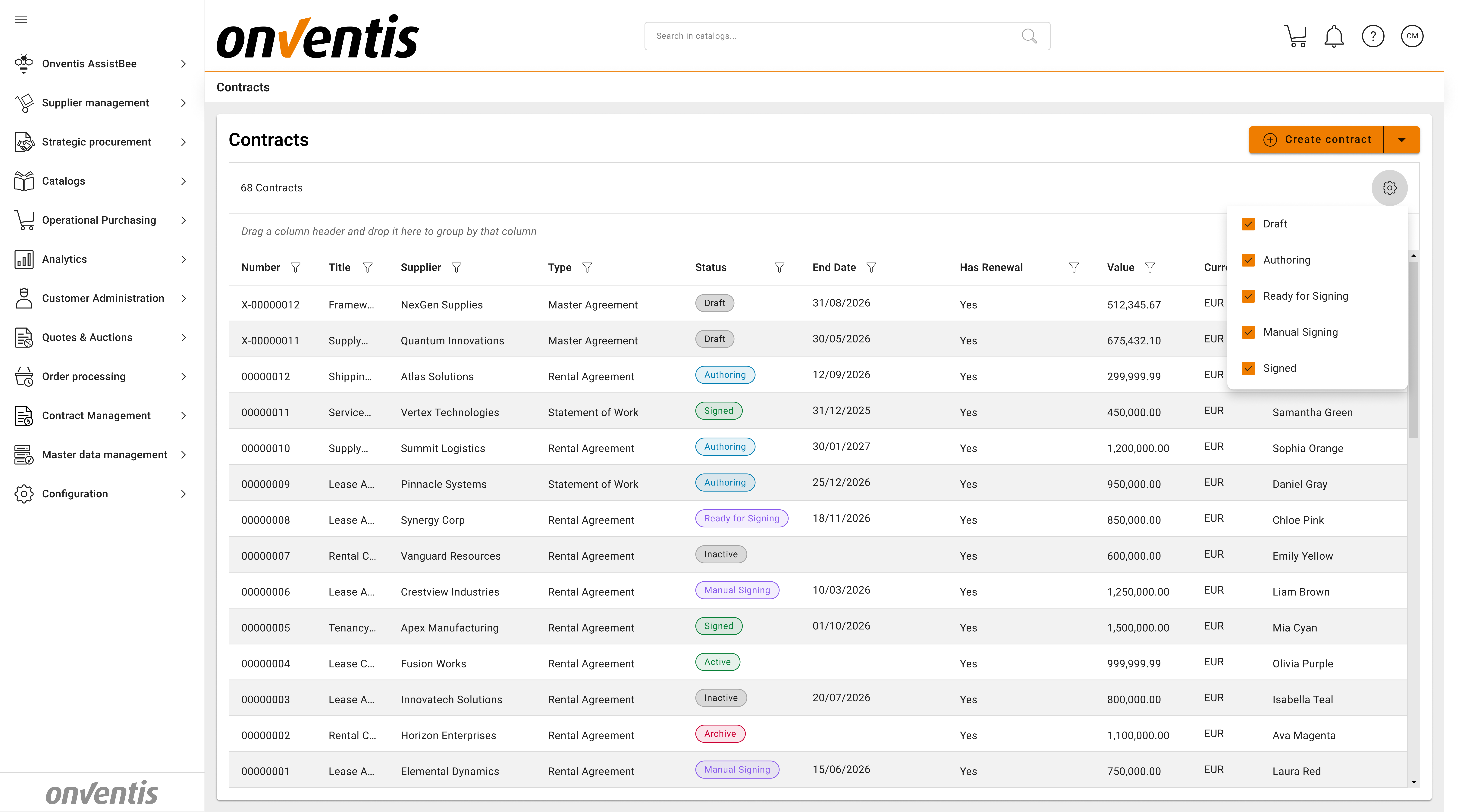1462x812 pixels.
Task: Expand the Strategic procurement chevron
Action: [183, 142]
